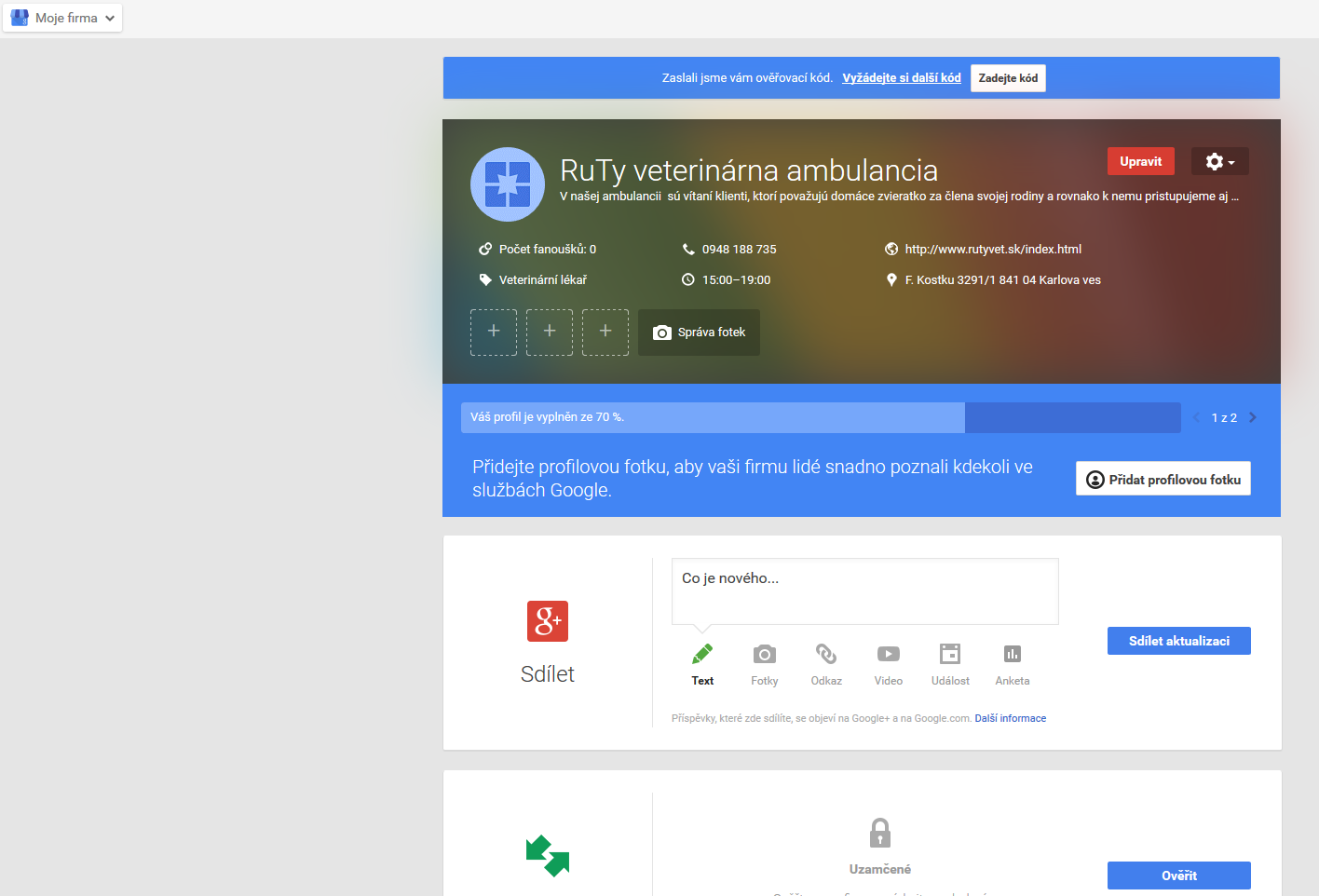
Task: Click the RuTy veterinárna ambulancia title
Action: pos(749,170)
